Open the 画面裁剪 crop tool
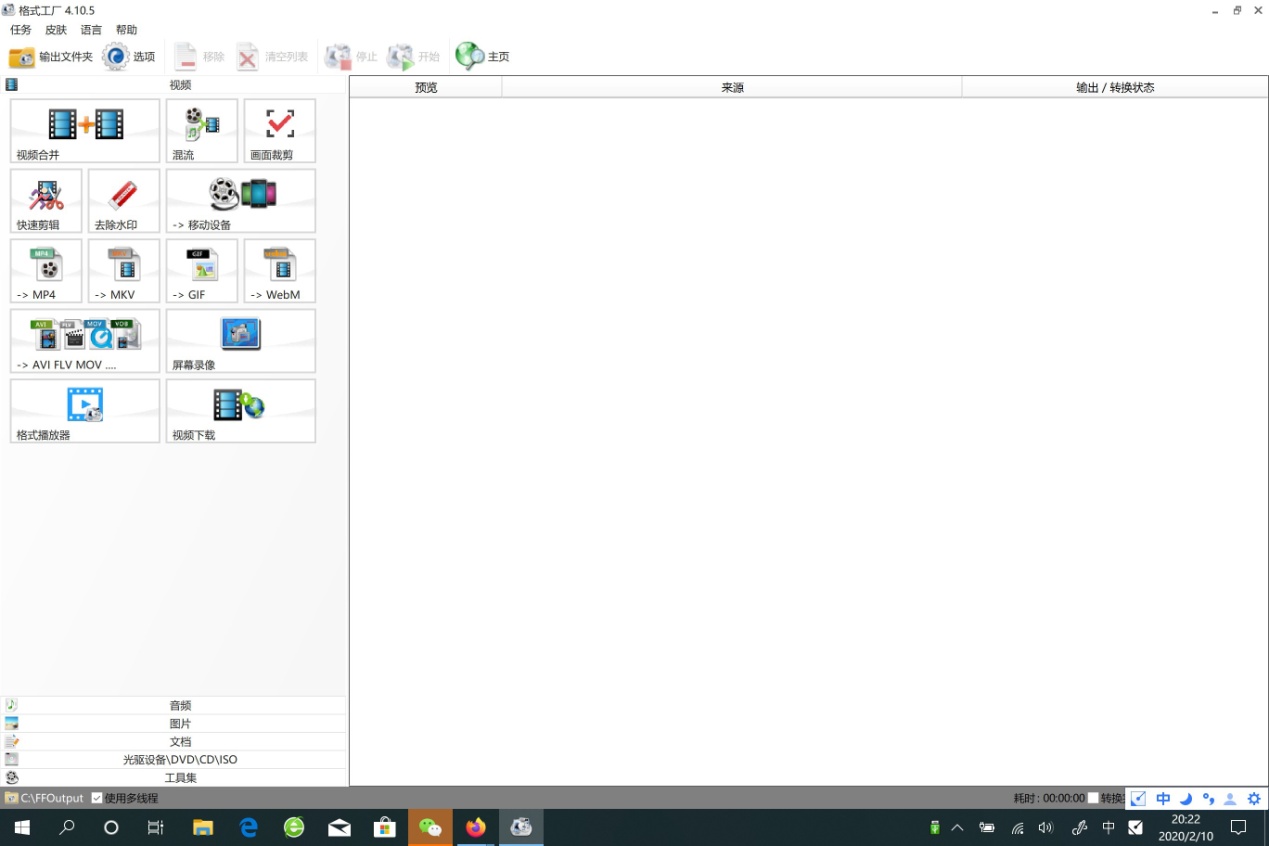Viewport: 1269px width, 846px height. coord(280,130)
